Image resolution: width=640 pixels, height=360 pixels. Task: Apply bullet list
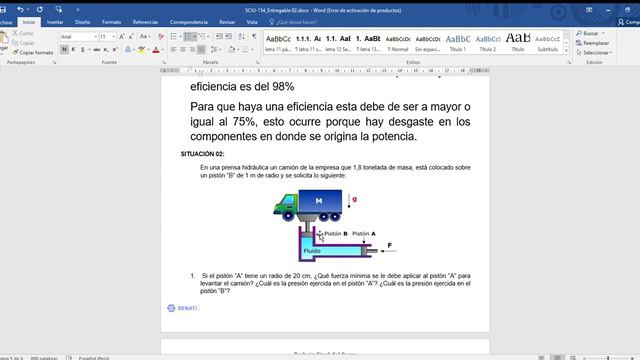(x=173, y=37)
